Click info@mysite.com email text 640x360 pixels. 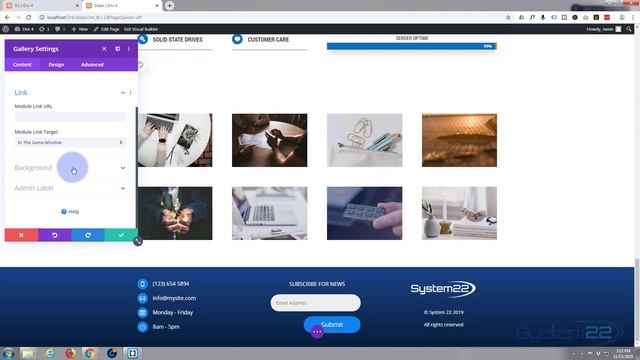(174, 298)
